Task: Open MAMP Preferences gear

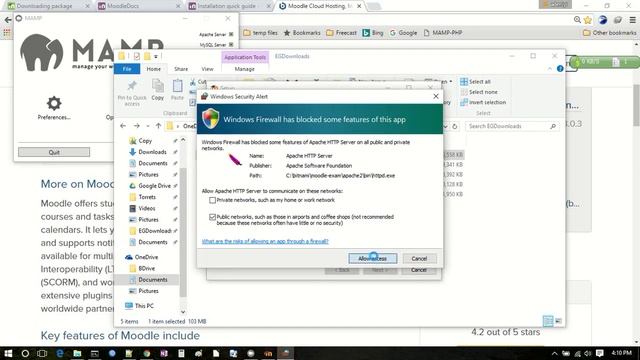Action: (54, 103)
